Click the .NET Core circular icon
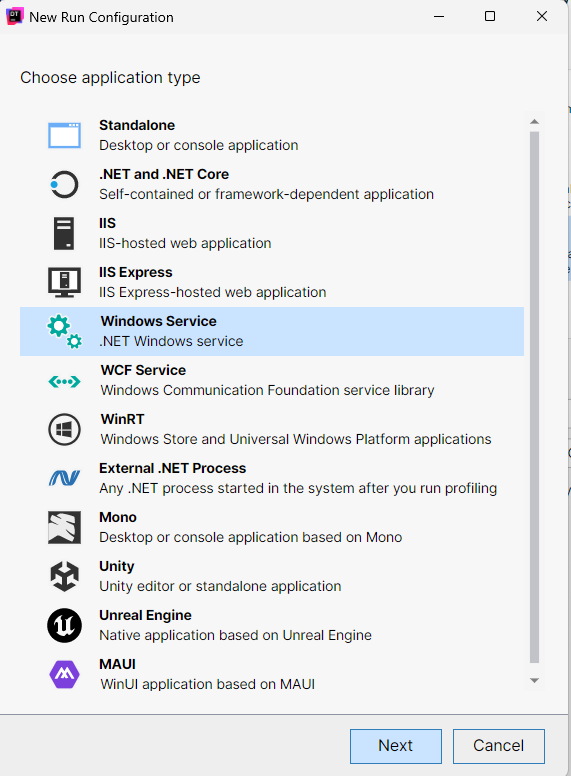Image resolution: width=571 pixels, height=776 pixels. tap(64, 184)
